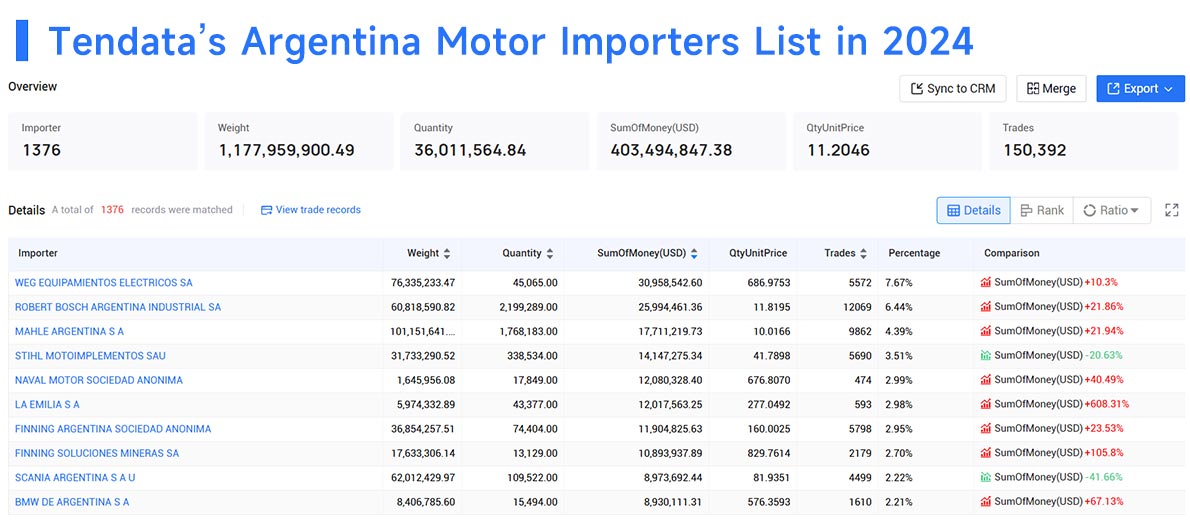
Task: Open the Export dropdown button
Action: pyautogui.click(x=1140, y=89)
